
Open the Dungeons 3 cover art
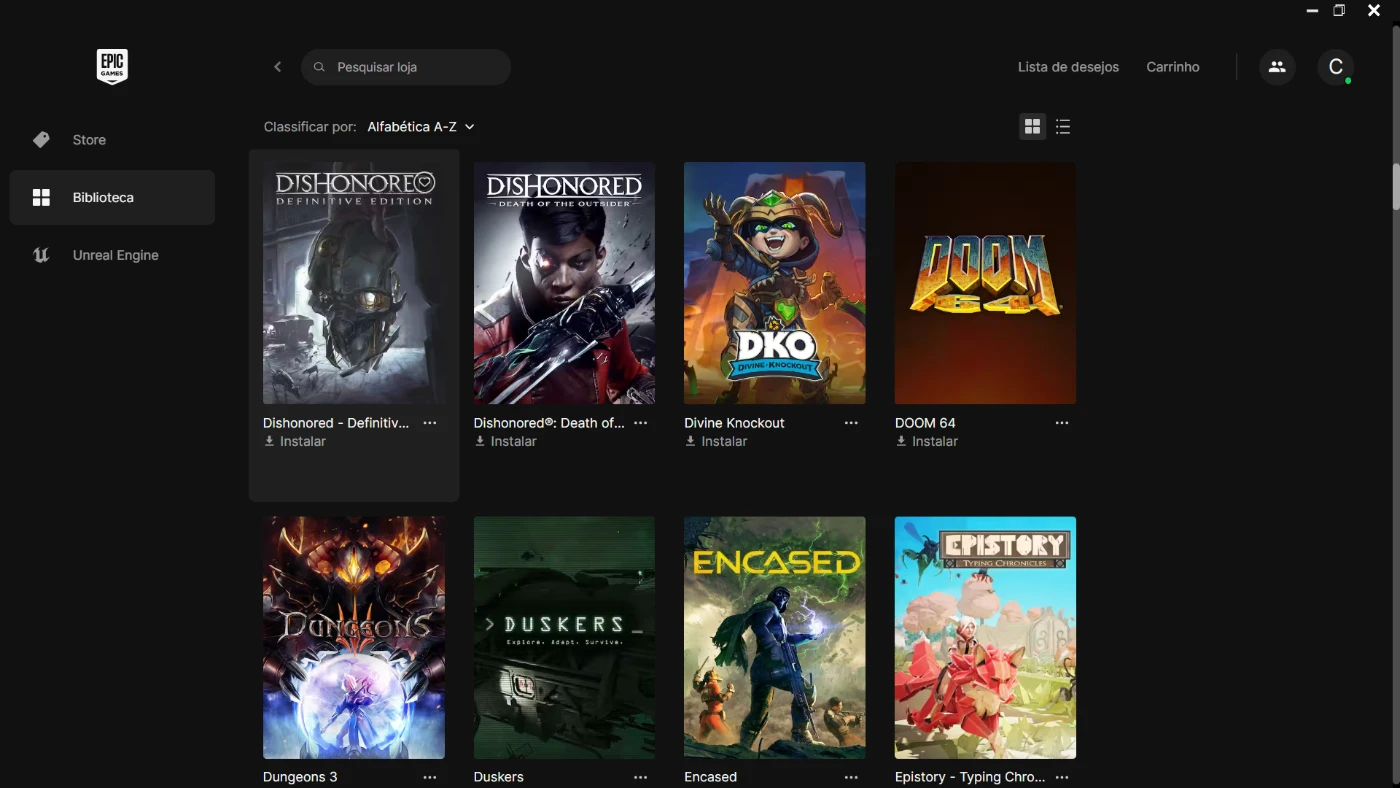pyautogui.click(x=354, y=637)
